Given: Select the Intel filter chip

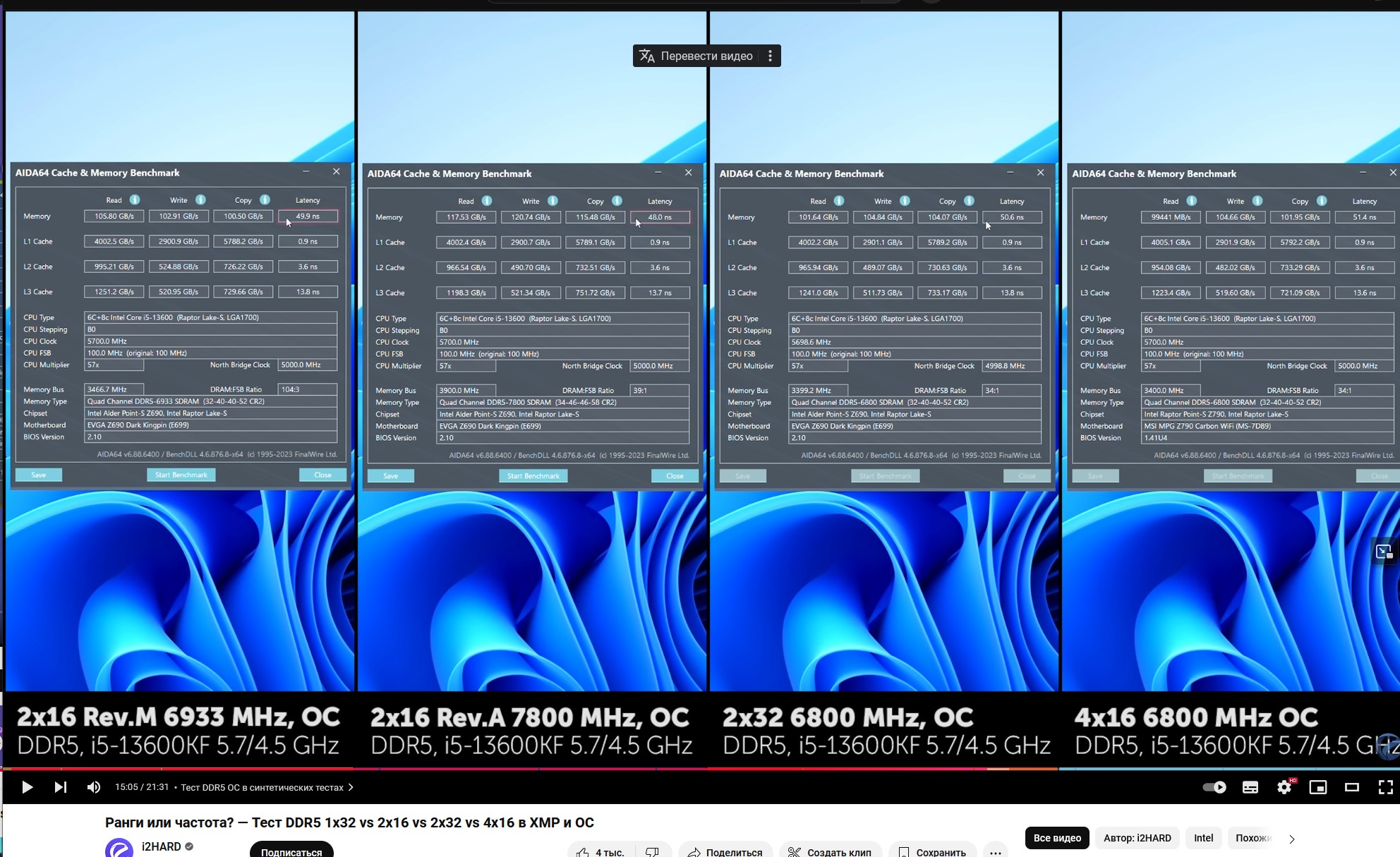Looking at the screenshot, I should click(1203, 838).
